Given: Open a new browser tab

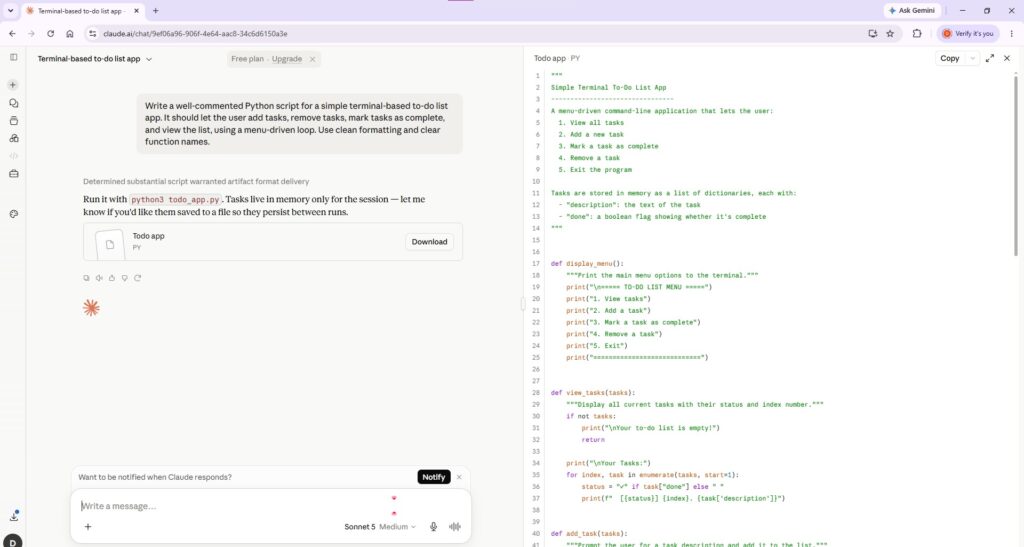Looking at the screenshot, I should 155,10.
